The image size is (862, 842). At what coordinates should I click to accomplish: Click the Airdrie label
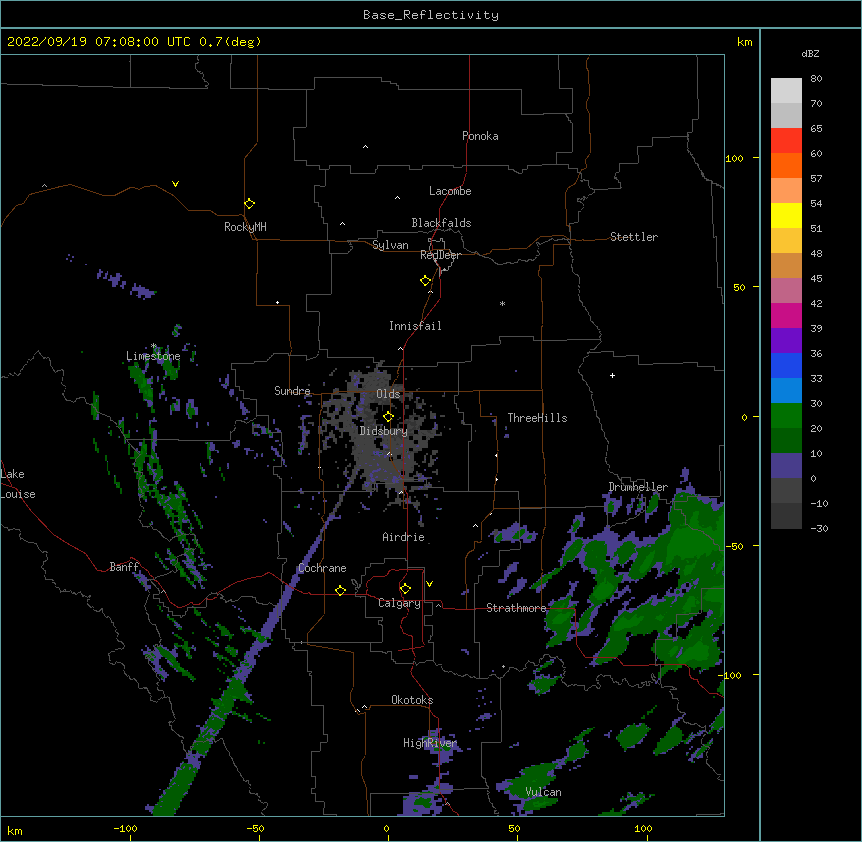(404, 537)
